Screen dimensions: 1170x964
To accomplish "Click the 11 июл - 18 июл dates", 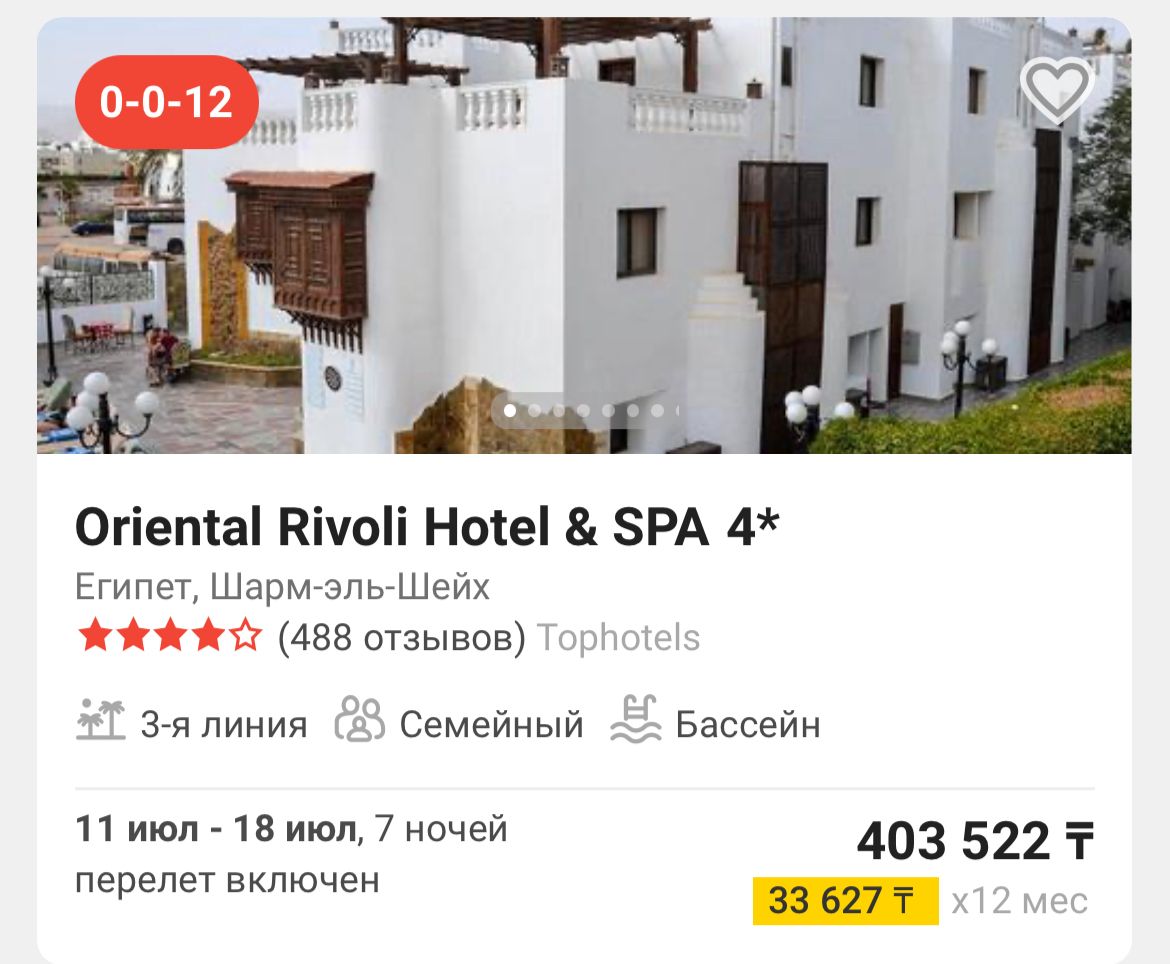I will (x=216, y=828).
